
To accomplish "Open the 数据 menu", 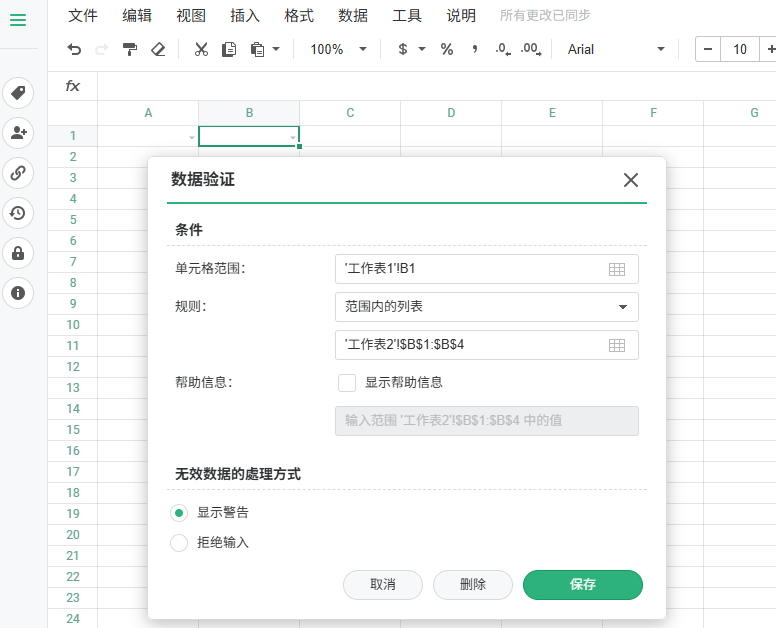I will (x=352, y=15).
